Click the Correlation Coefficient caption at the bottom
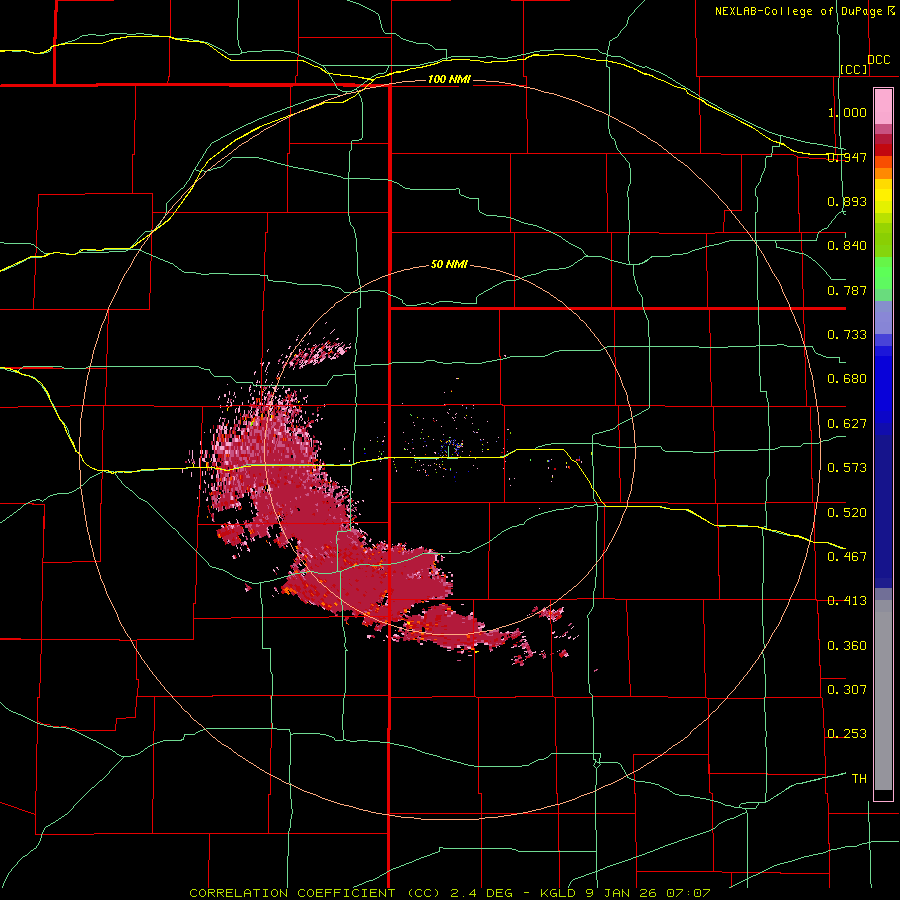This screenshot has height=900, width=900. pos(450,893)
